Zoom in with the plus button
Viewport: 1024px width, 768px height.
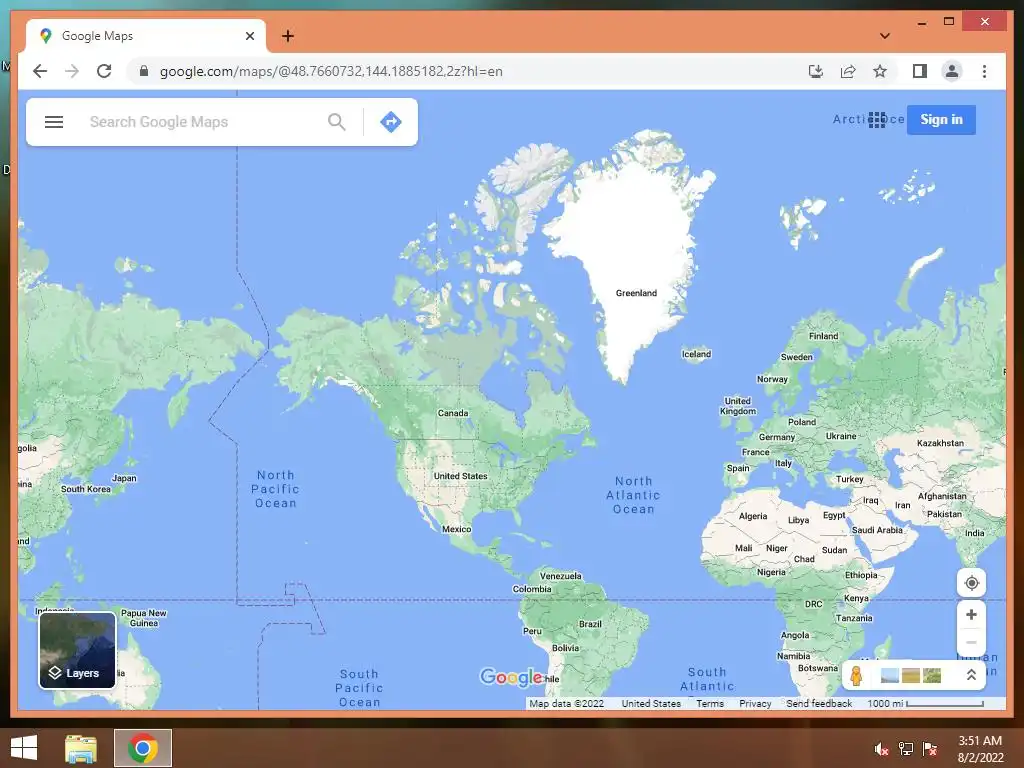tap(971, 615)
